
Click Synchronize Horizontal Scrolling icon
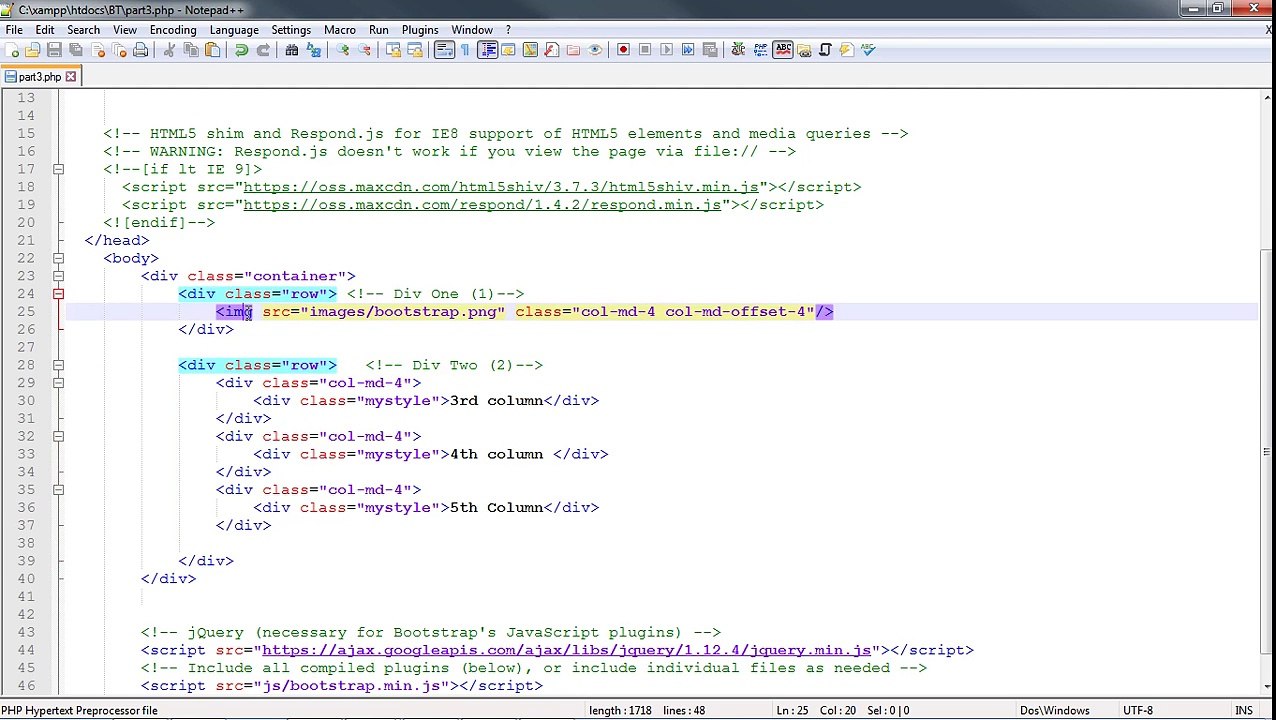coord(415,50)
